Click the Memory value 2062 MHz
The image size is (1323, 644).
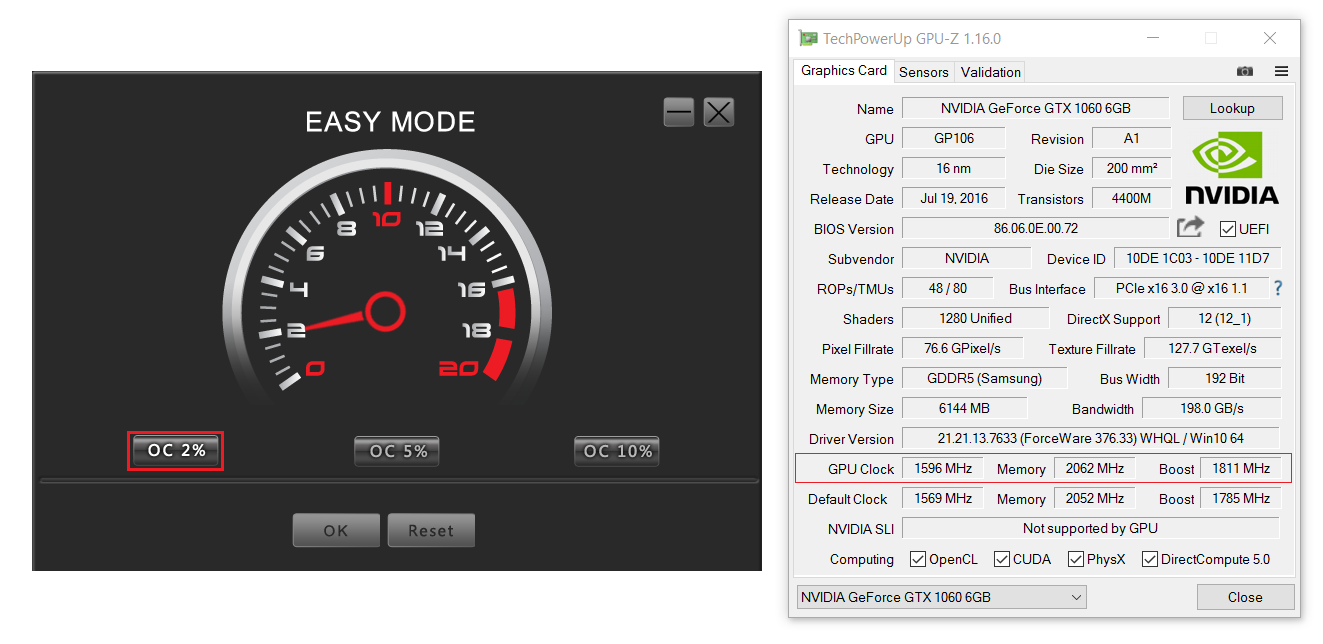coord(1095,468)
